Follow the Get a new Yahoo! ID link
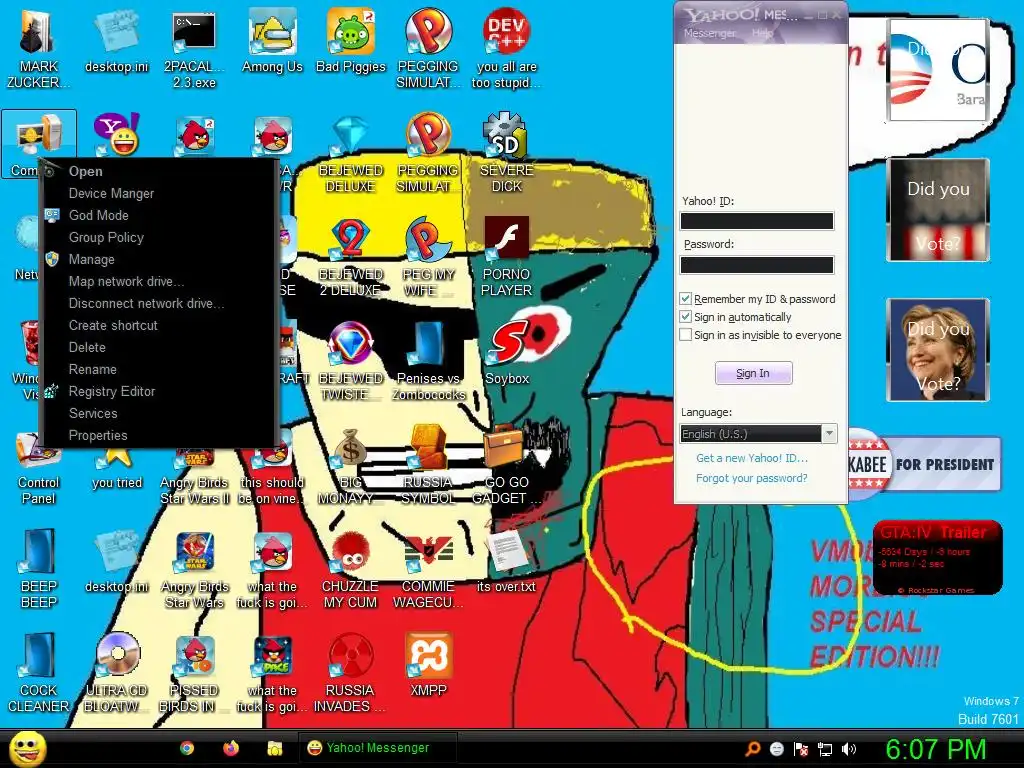This screenshot has width=1024, height=768. pos(752,458)
